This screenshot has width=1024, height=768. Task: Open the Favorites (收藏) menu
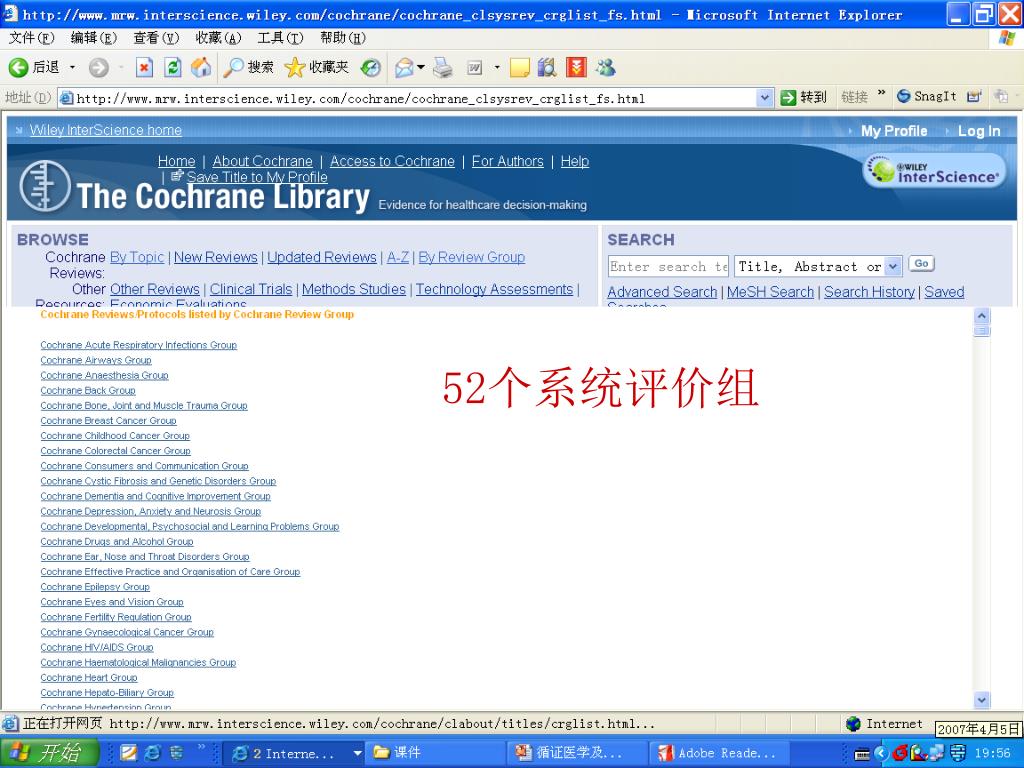click(x=219, y=38)
